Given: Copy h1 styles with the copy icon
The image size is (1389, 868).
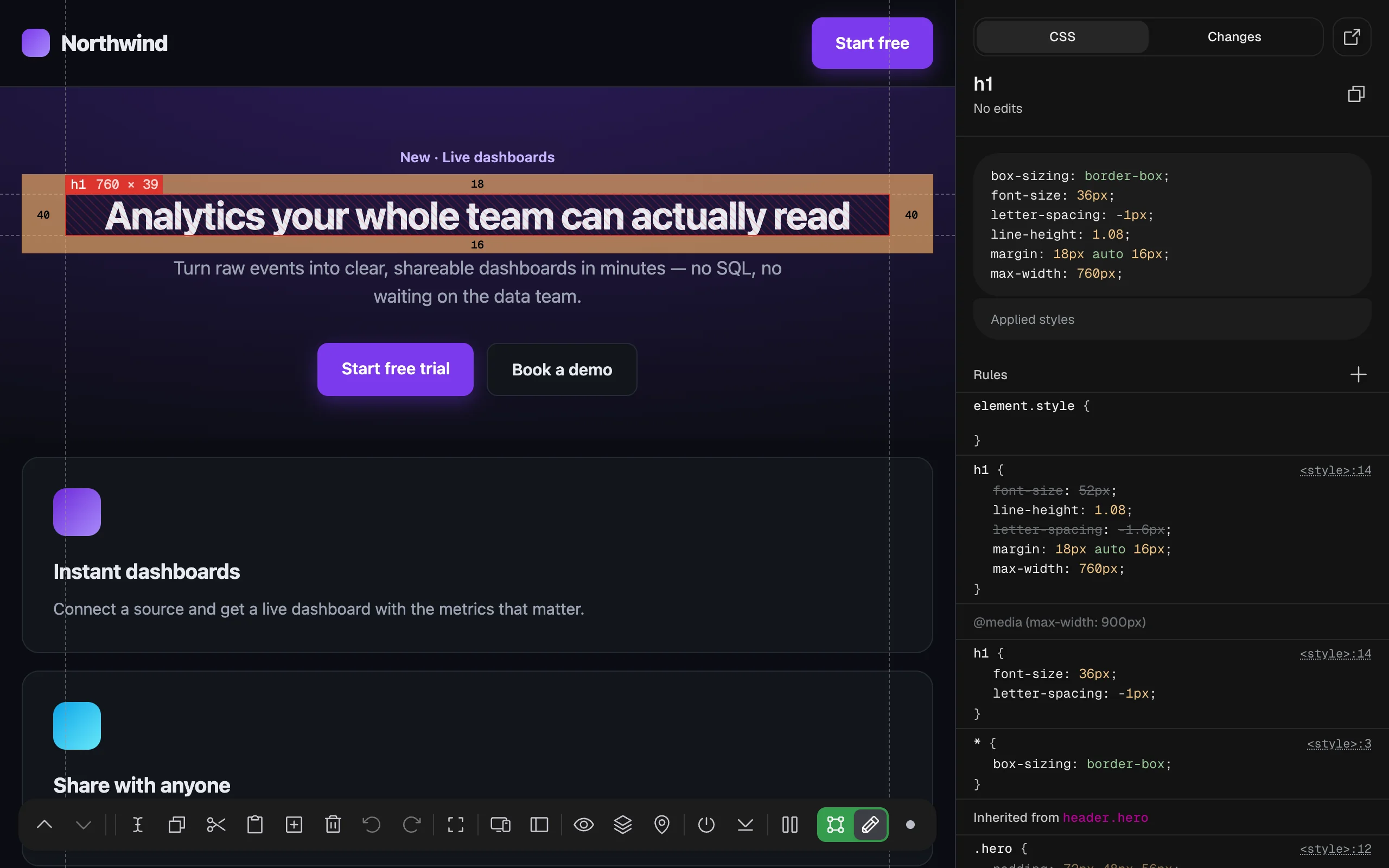Looking at the screenshot, I should (x=1356, y=93).
